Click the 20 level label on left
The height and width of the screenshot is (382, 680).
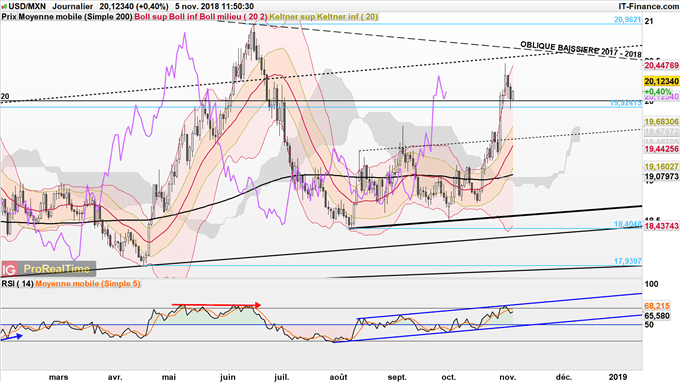[x=5, y=96]
